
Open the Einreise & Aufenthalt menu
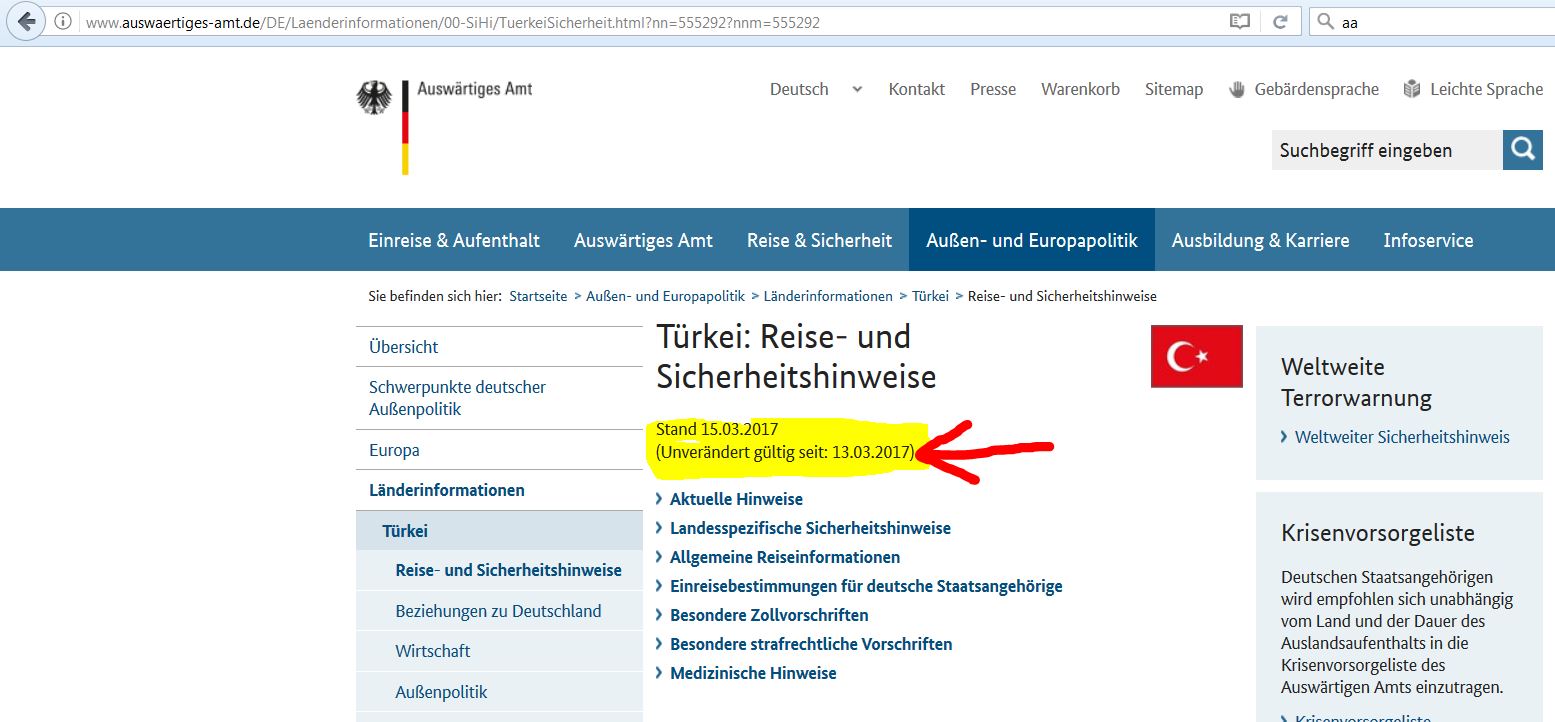[x=454, y=240]
